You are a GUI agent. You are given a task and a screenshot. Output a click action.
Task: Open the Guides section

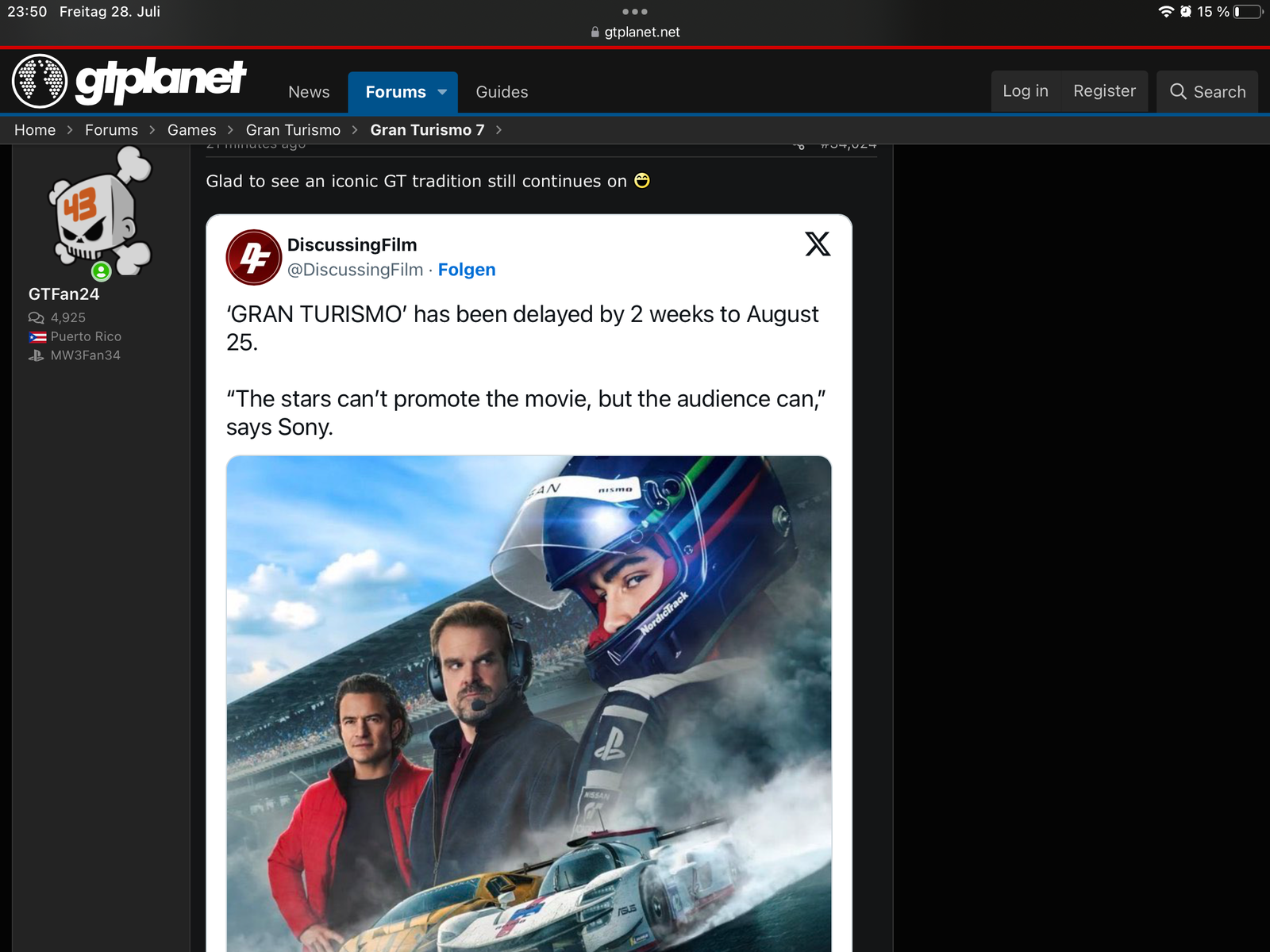502,92
